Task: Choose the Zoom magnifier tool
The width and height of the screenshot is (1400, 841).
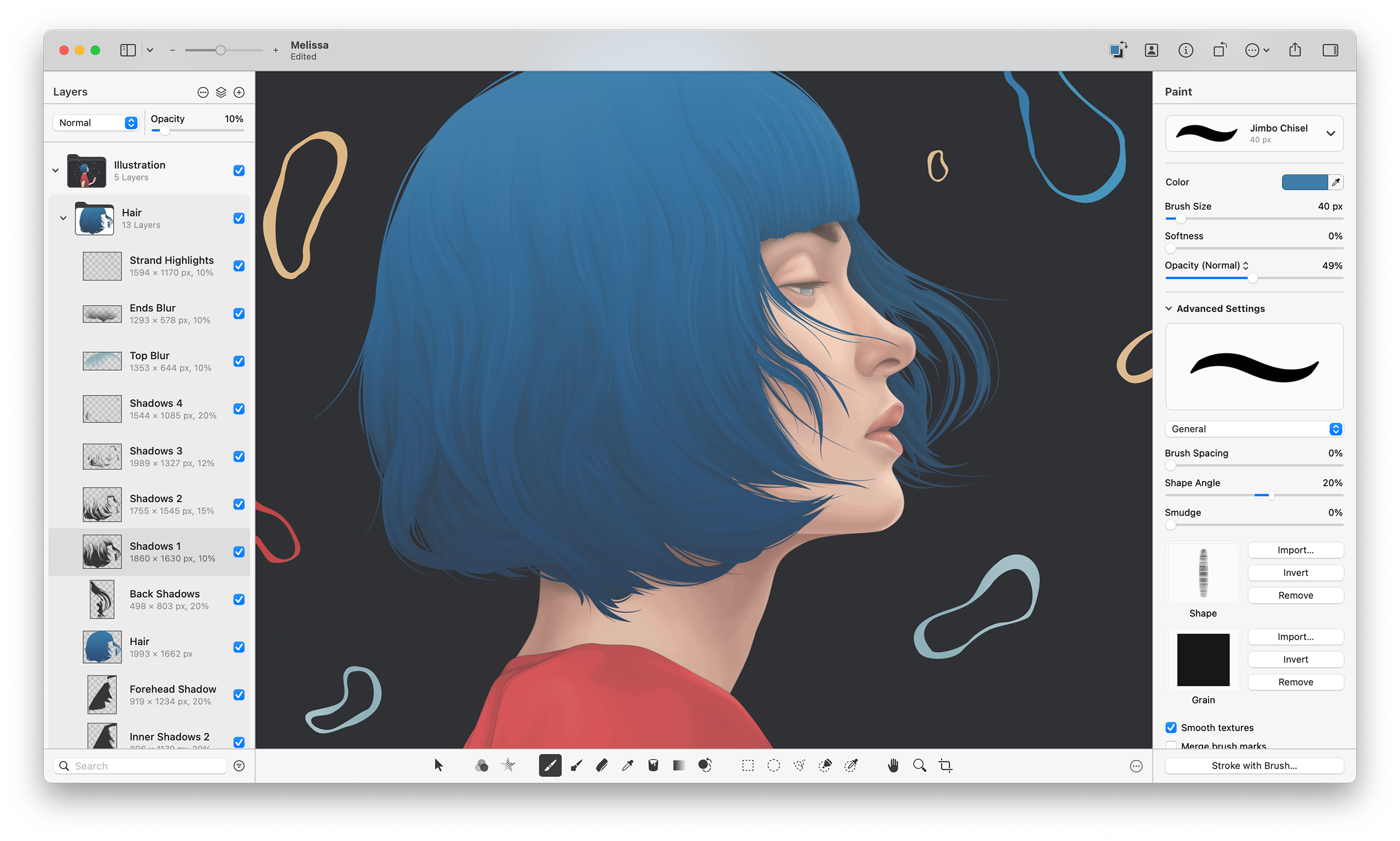Action: pos(919,766)
